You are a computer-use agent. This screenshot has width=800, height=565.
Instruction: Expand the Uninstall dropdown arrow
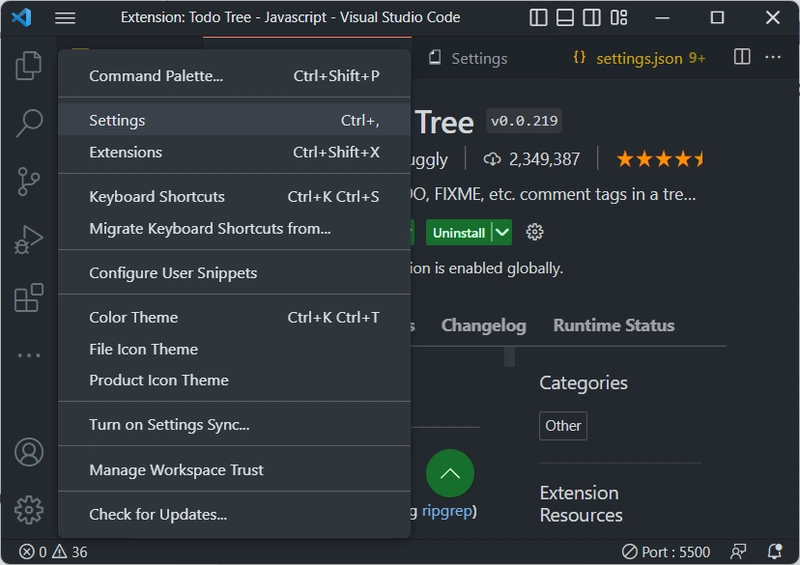502,232
